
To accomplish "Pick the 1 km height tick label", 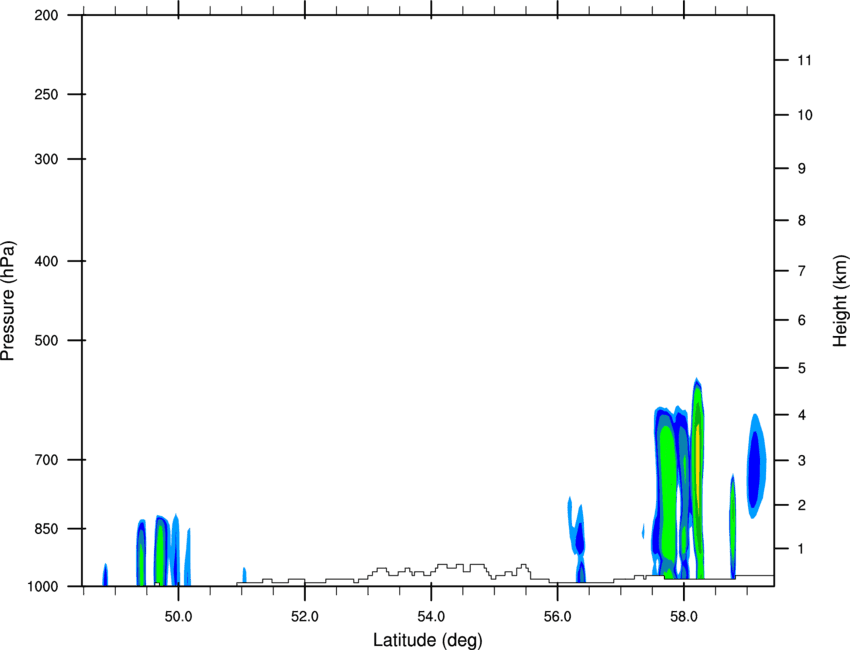I will [801, 549].
